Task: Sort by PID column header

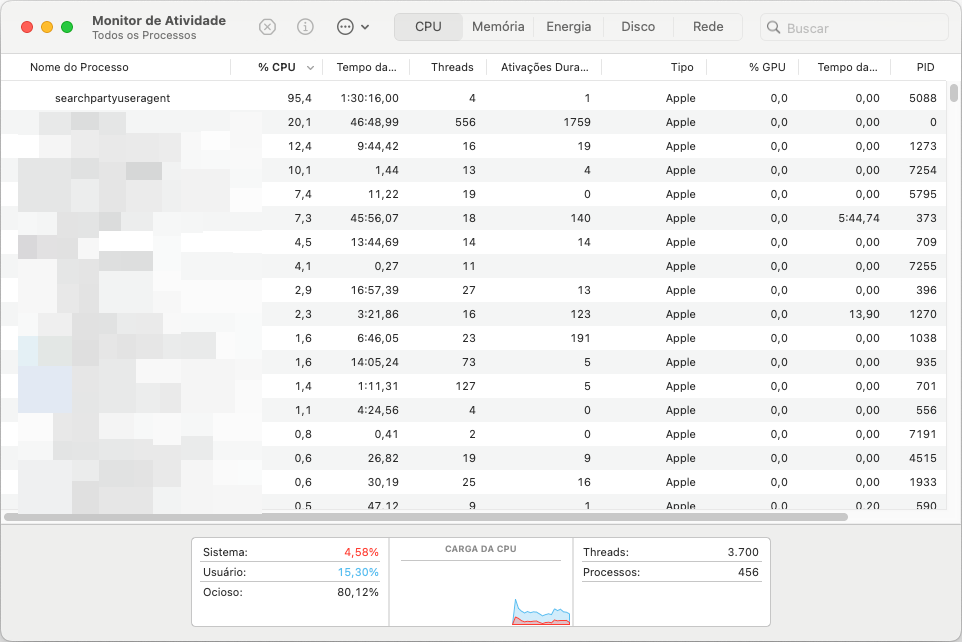Action: [x=925, y=67]
